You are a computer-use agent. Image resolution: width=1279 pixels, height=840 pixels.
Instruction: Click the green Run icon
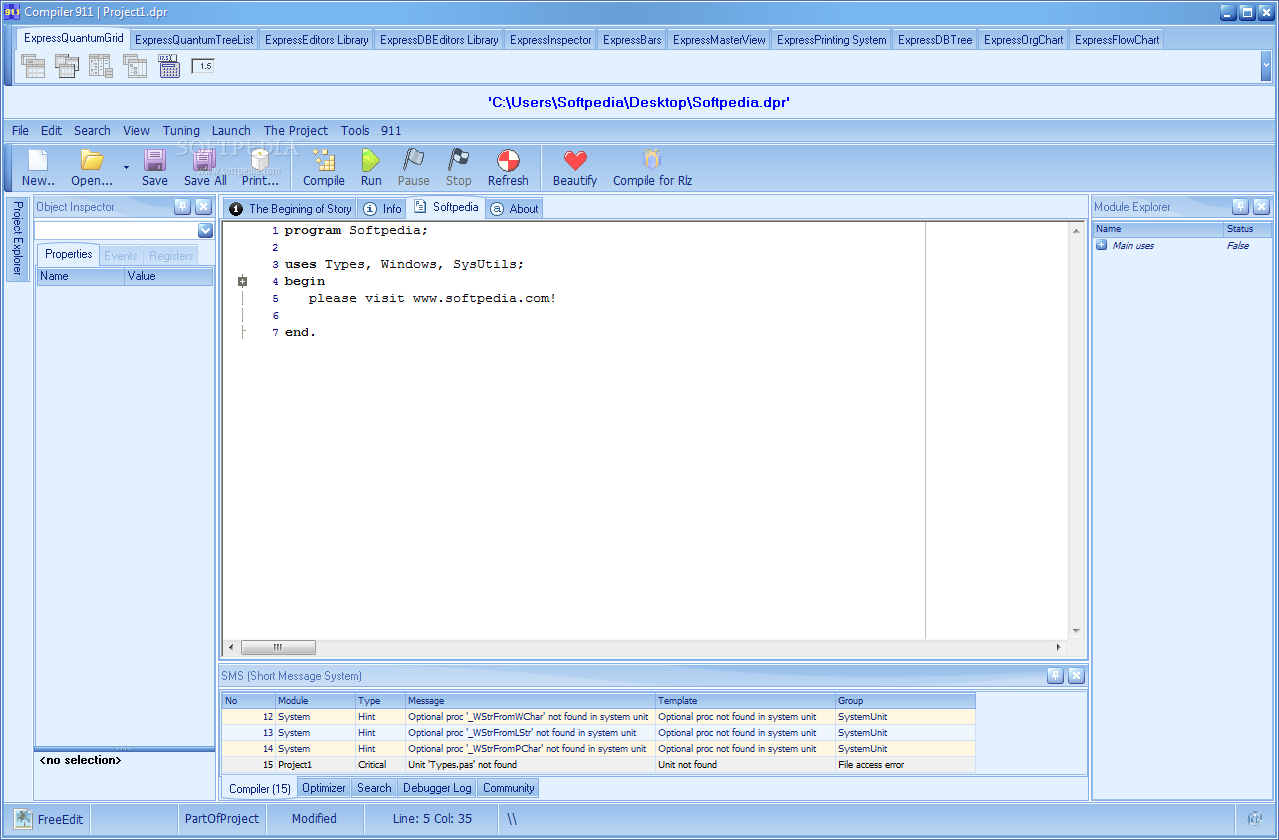point(371,160)
